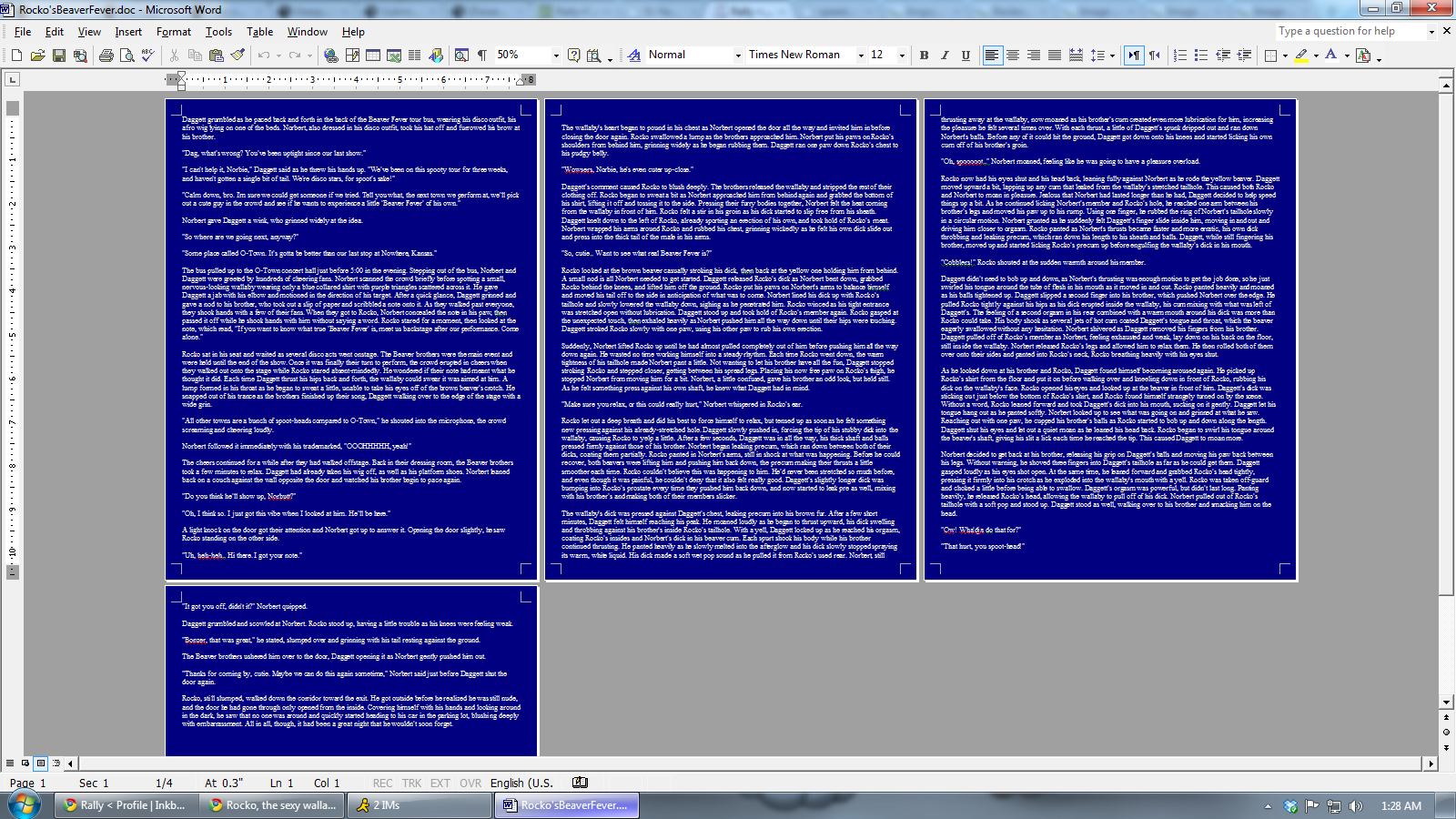1456x819 pixels.
Task: Toggle Italic formatting
Action: coord(945,56)
